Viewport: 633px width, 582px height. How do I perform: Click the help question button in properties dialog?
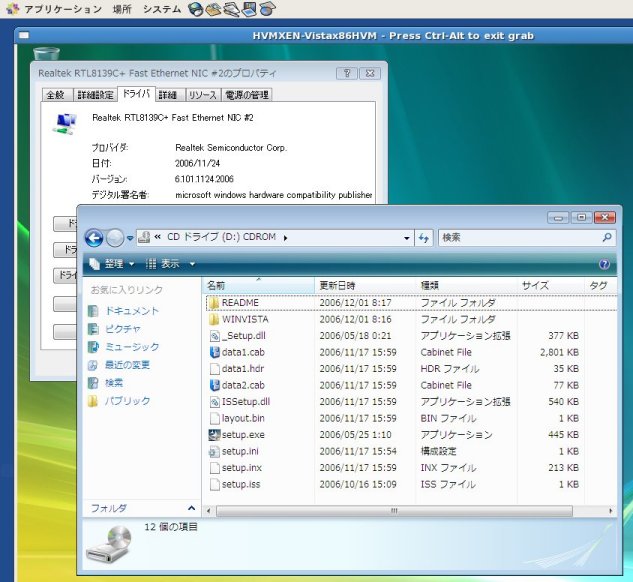tap(347, 73)
